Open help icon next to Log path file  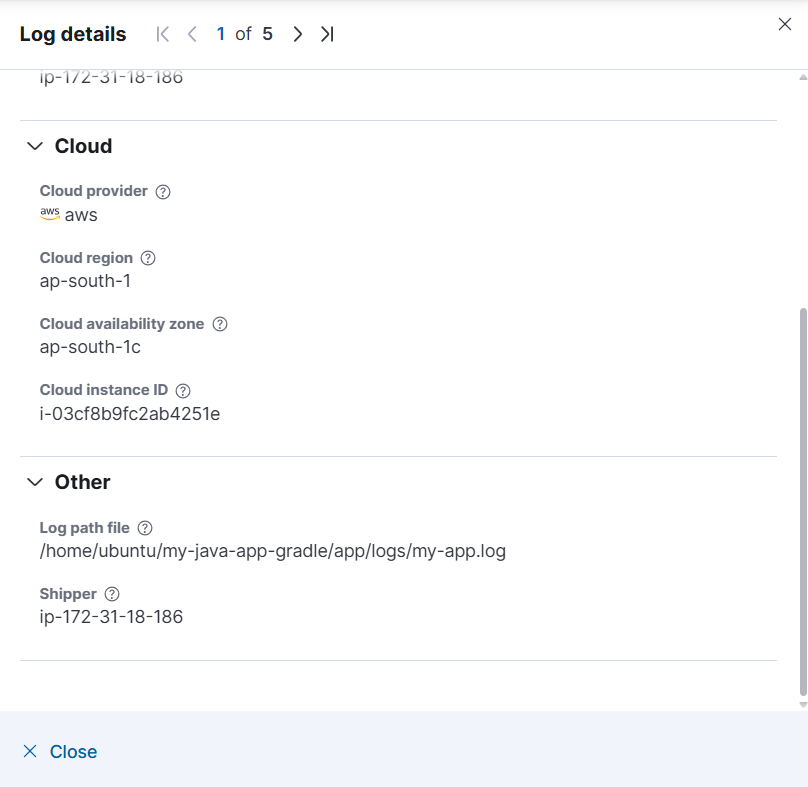pyautogui.click(x=145, y=528)
